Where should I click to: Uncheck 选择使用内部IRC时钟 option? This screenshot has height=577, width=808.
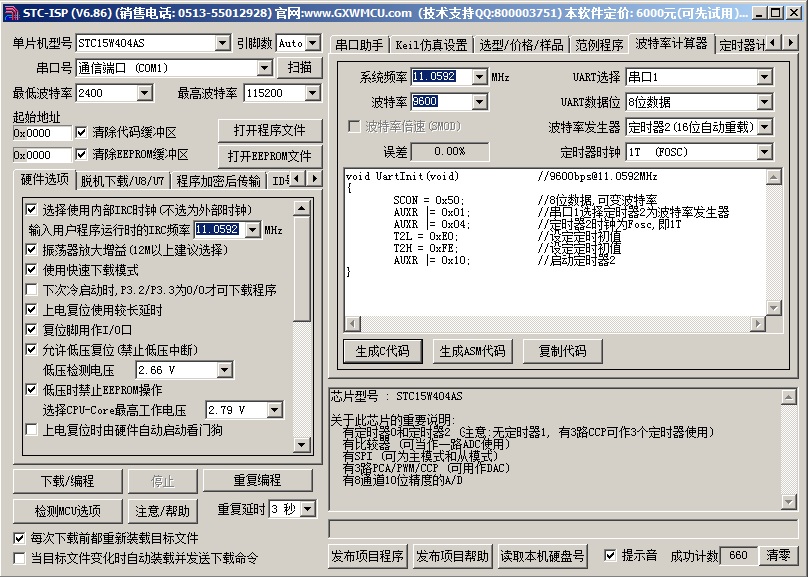(x=31, y=209)
